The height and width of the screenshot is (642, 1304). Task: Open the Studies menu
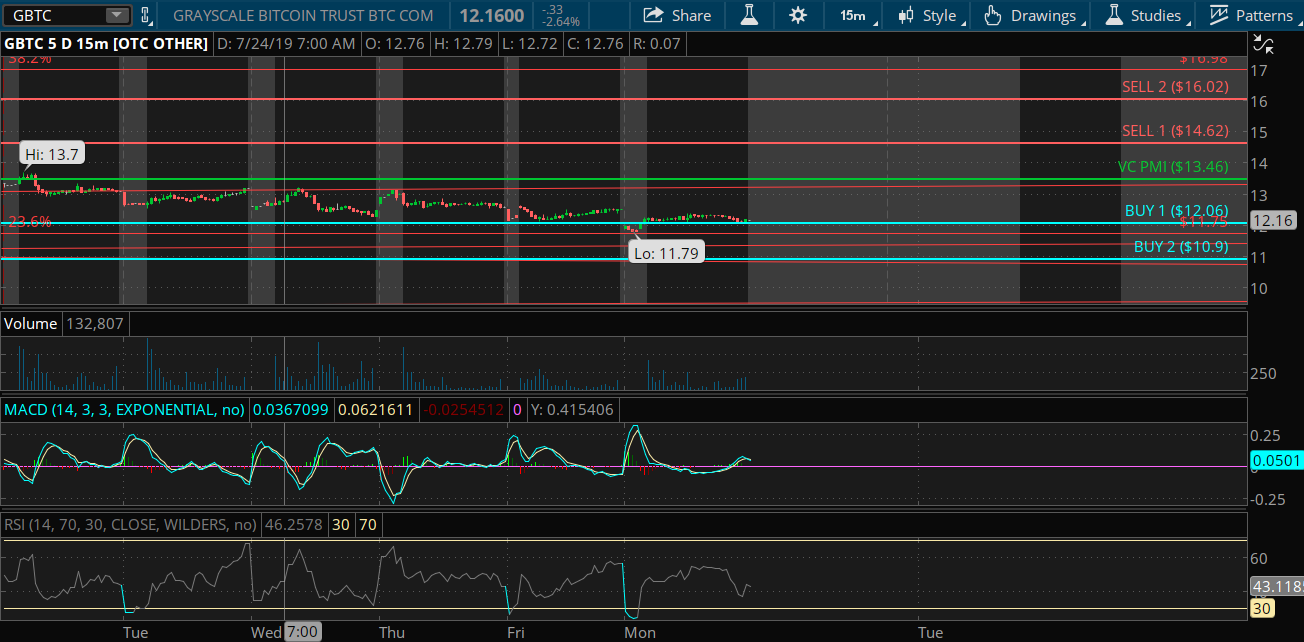point(1148,15)
